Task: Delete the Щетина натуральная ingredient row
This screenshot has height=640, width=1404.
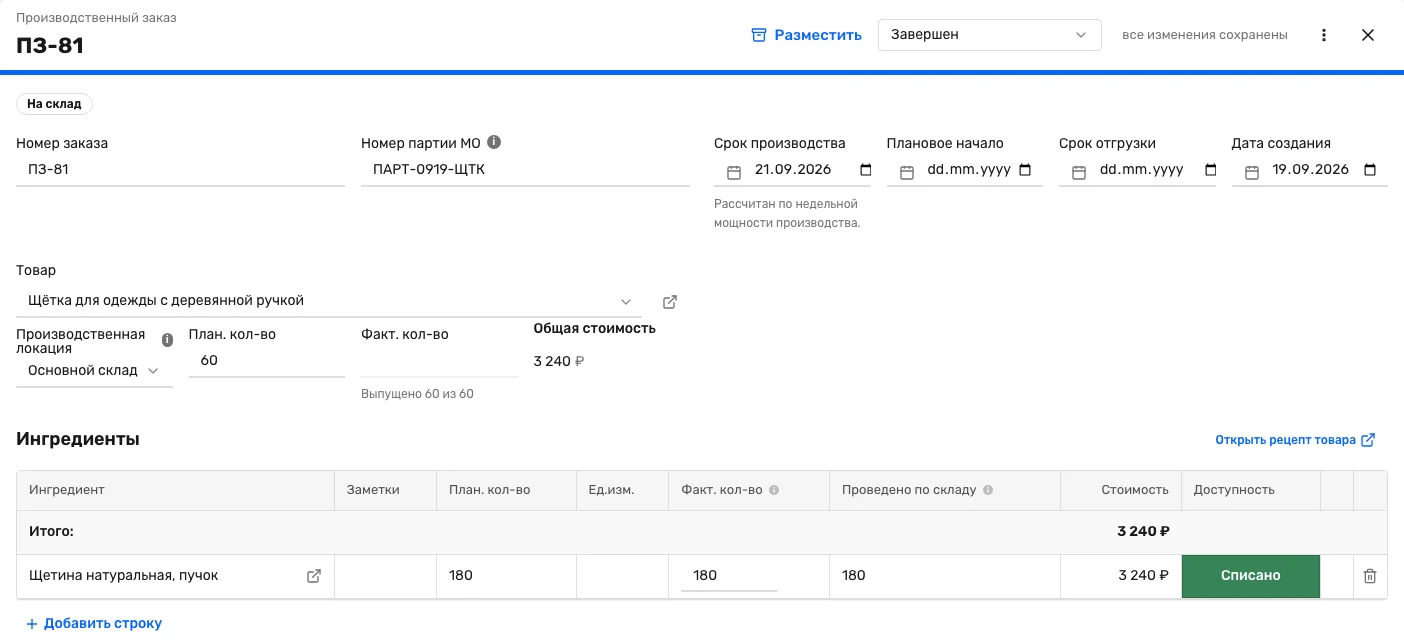Action: click(x=1370, y=576)
